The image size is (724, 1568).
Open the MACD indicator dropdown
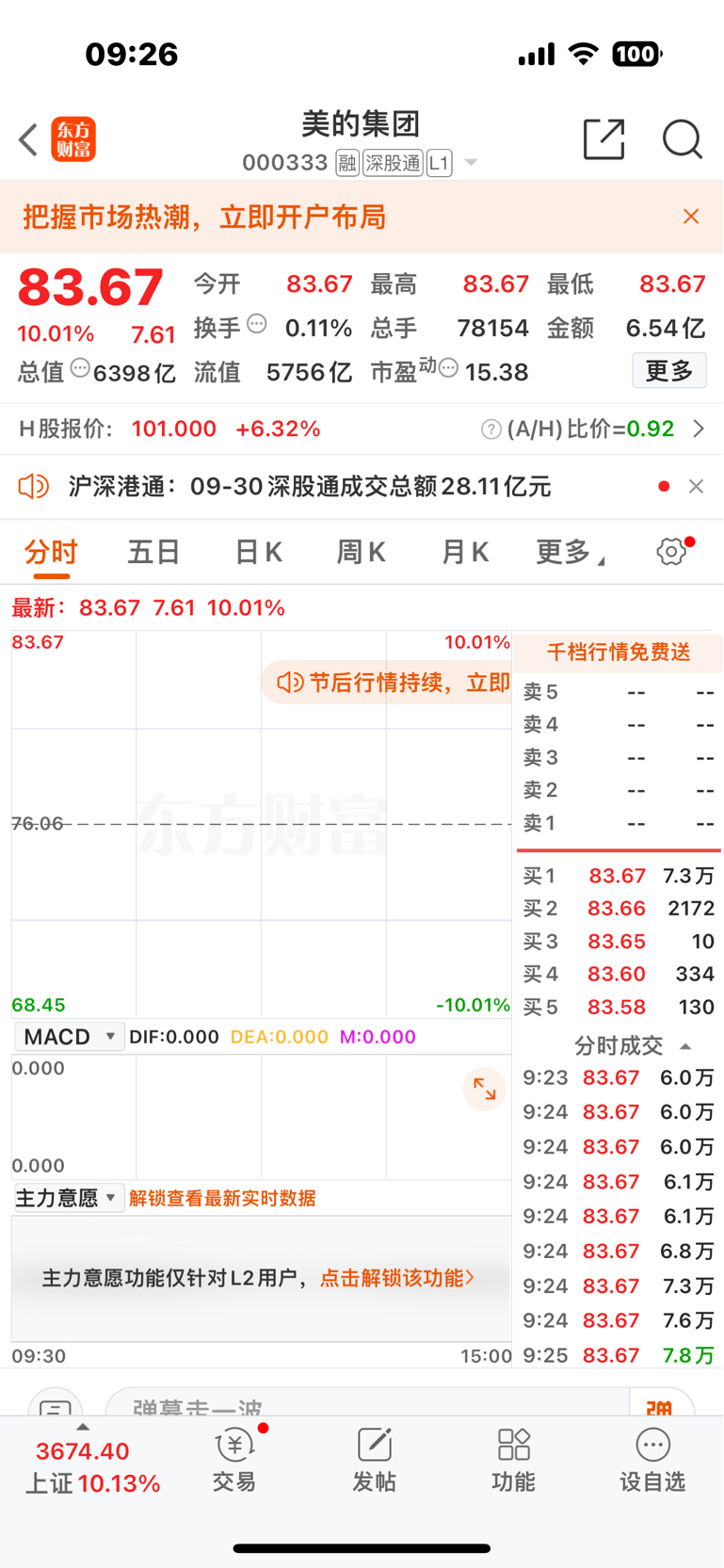coord(69,1037)
